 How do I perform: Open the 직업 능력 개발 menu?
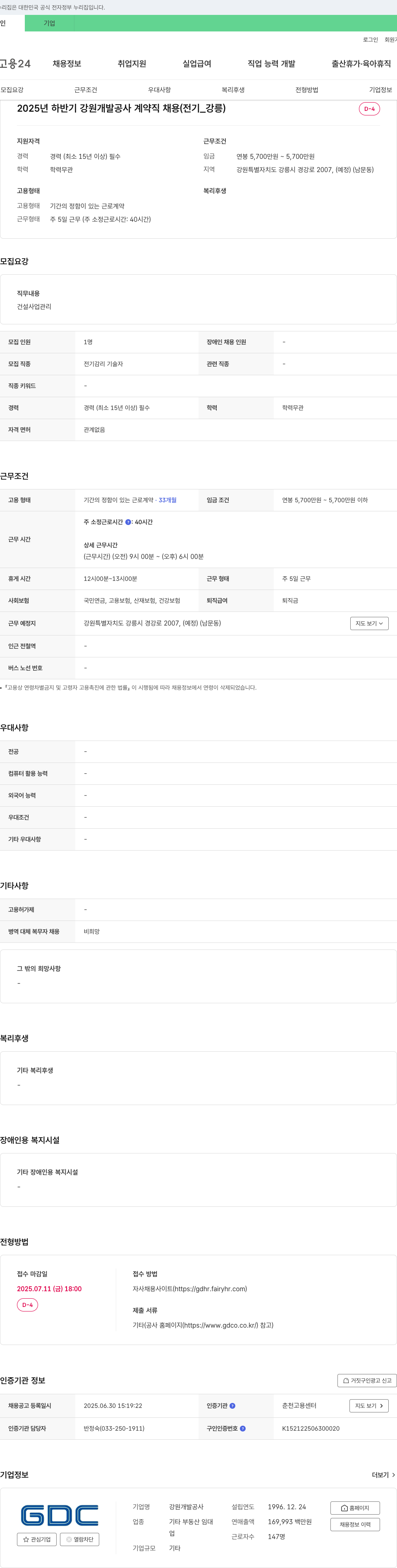point(271,64)
